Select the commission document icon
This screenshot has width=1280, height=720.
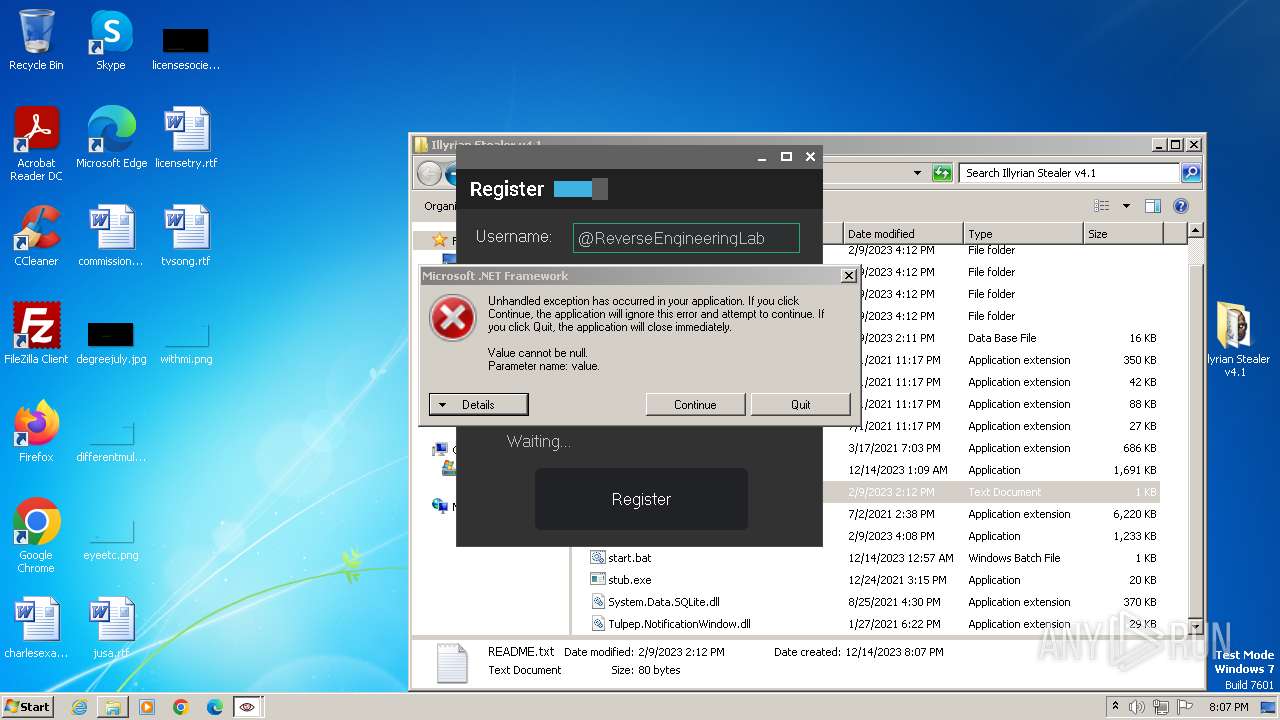click(x=111, y=236)
